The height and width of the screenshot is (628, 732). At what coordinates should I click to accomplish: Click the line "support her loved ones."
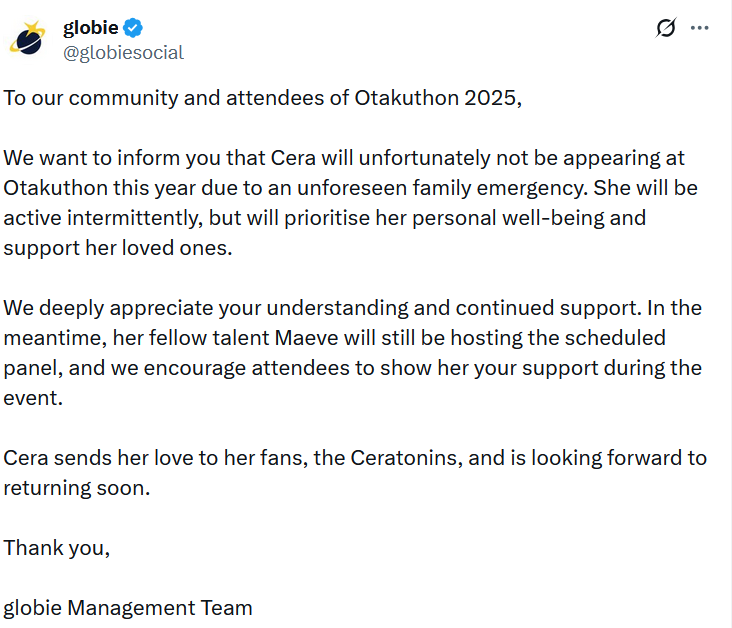pos(117,248)
